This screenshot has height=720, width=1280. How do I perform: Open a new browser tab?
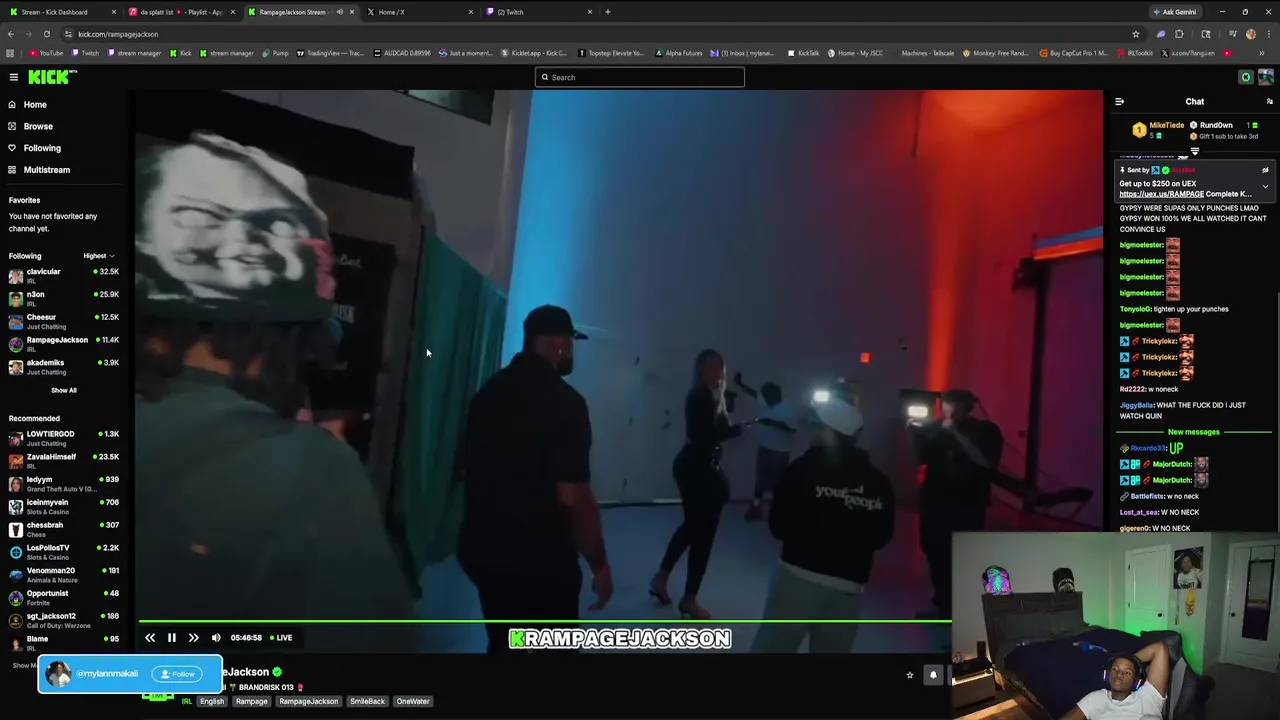coord(608,12)
